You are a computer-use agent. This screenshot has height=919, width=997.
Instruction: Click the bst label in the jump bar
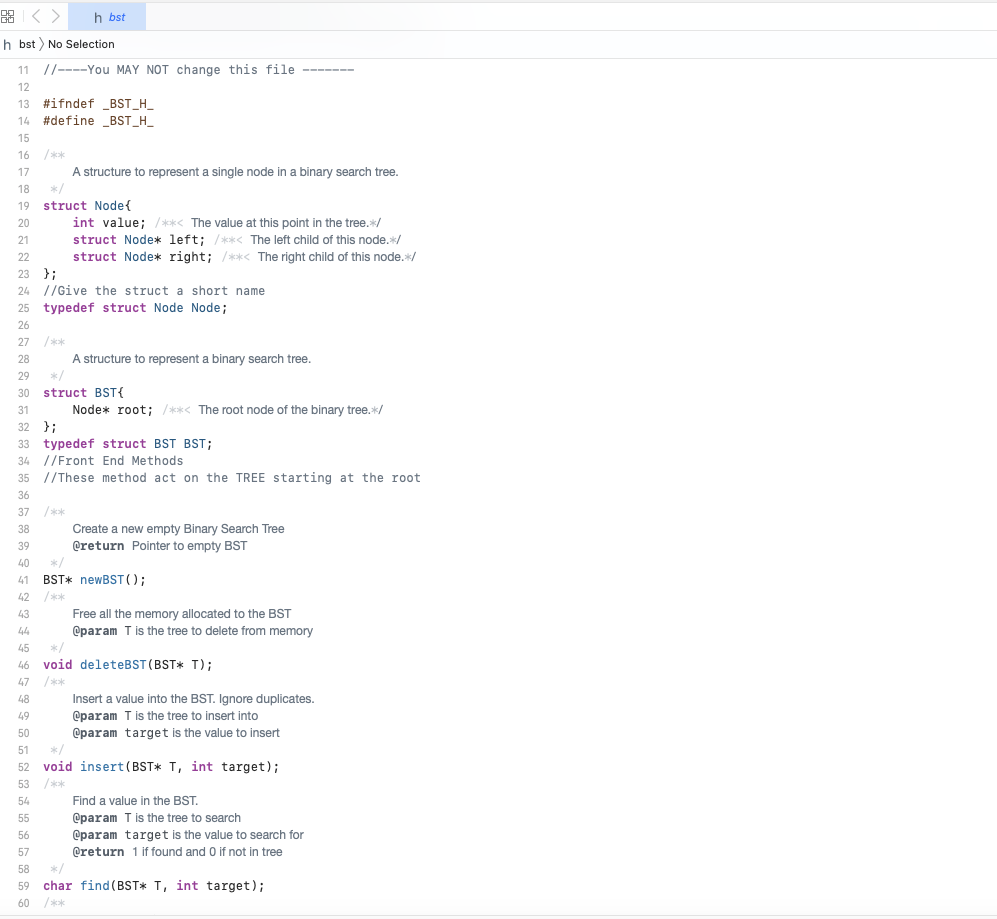click(26, 44)
